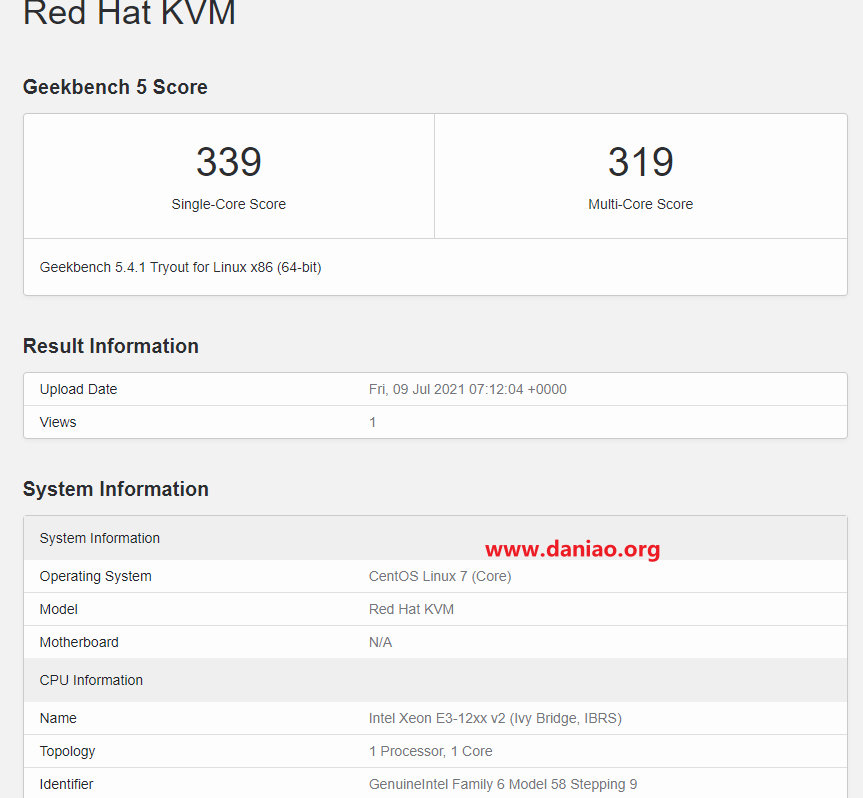Click the Motherboard N/A value
Image resolution: width=863 pixels, height=798 pixels.
380,642
